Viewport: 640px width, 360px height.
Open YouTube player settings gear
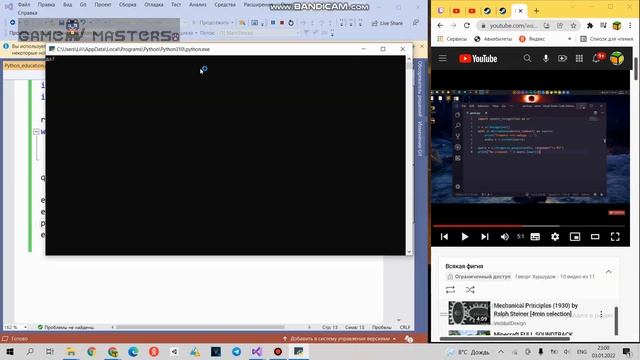tap(555, 237)
